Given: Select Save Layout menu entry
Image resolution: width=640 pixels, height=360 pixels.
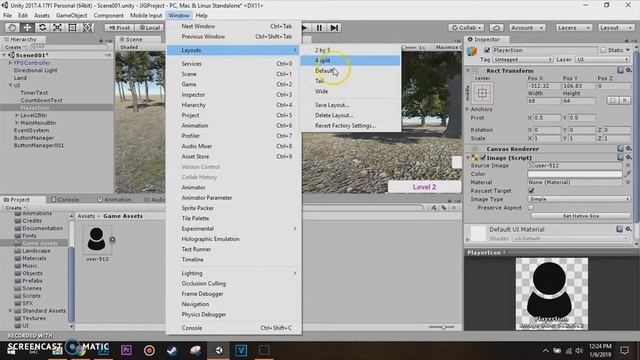Looking at the screenshot, I should [x=350, y=105].
